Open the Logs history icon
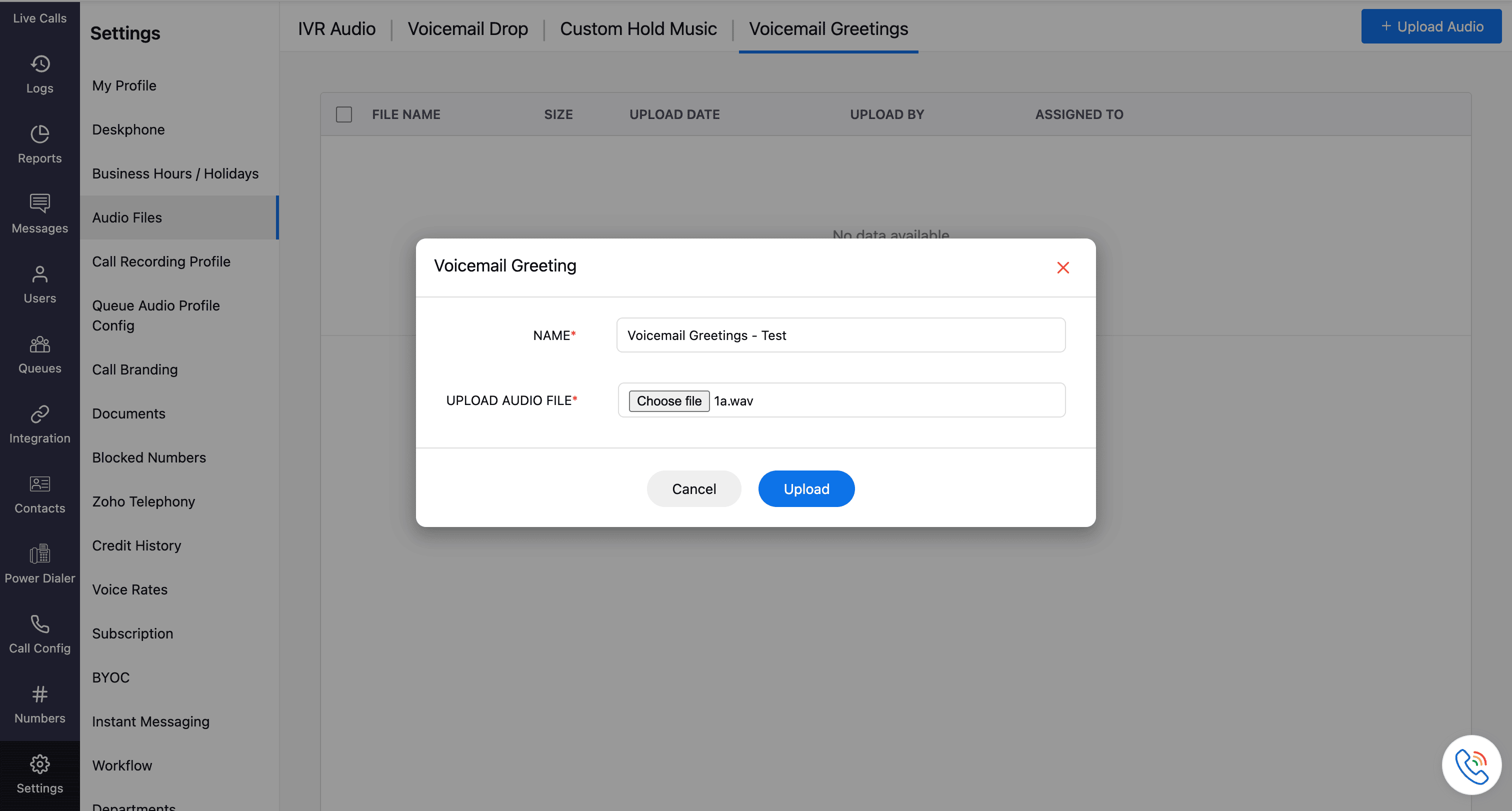Image resolution: width=1512 pixels, height=811 pixels. 40,64
